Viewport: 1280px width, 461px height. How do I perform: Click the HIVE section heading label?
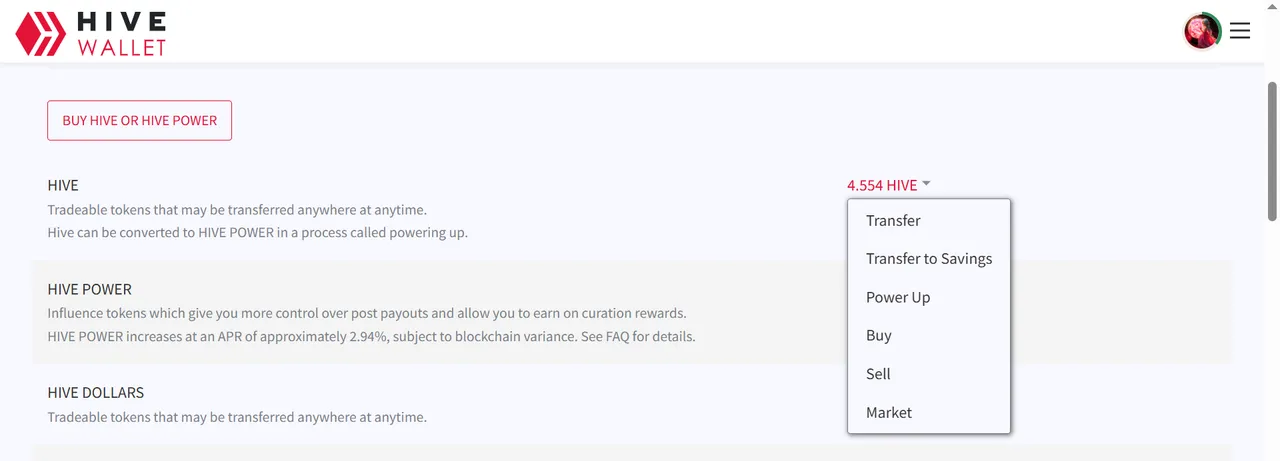click(x=63, y=185)
